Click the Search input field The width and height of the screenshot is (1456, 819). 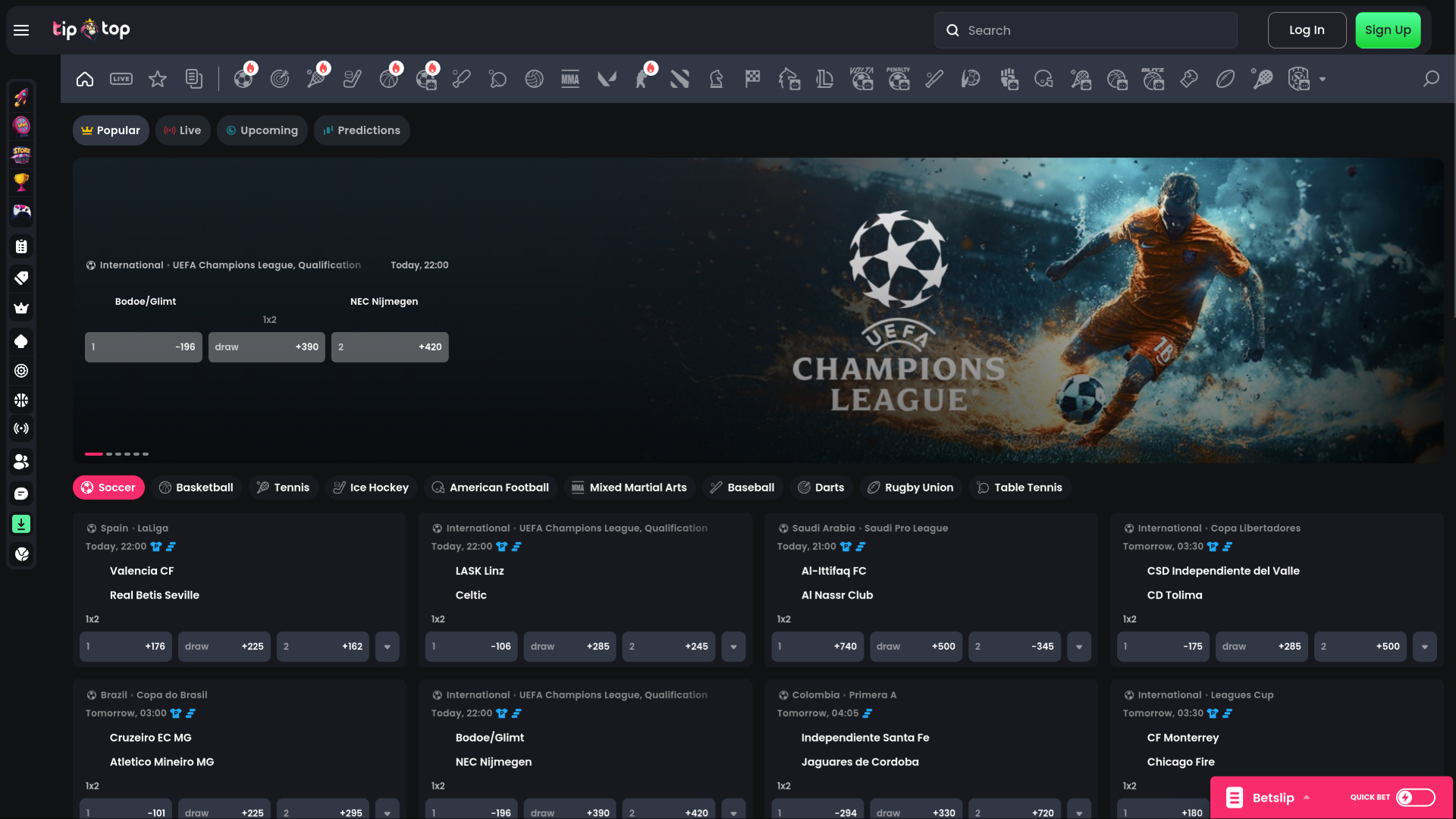(1086, 30)
